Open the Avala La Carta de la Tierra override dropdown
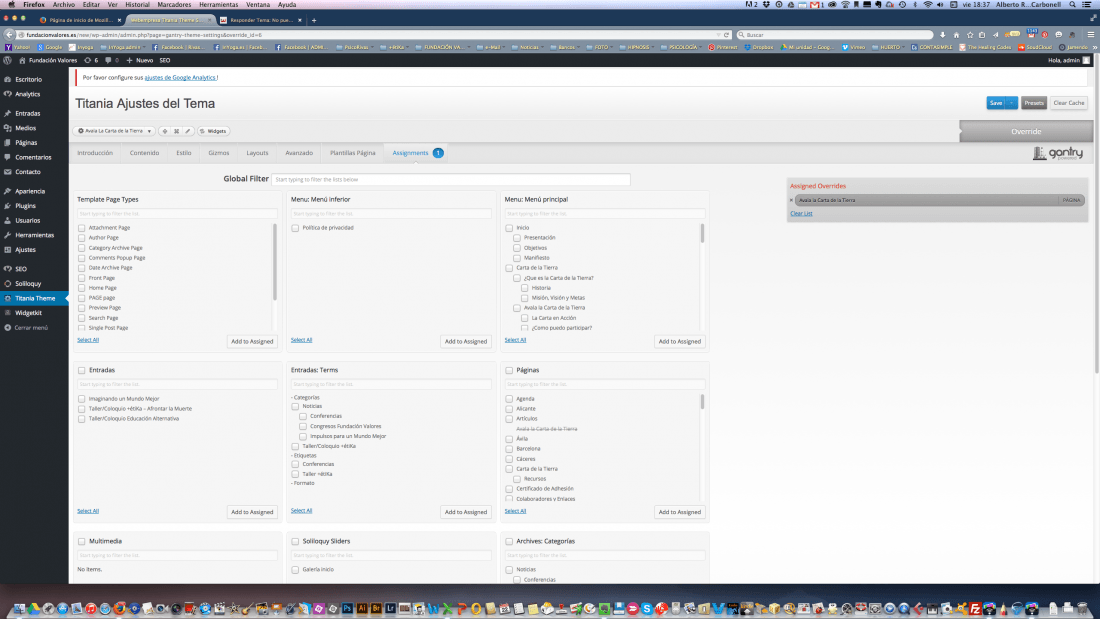 pos(114,131)
